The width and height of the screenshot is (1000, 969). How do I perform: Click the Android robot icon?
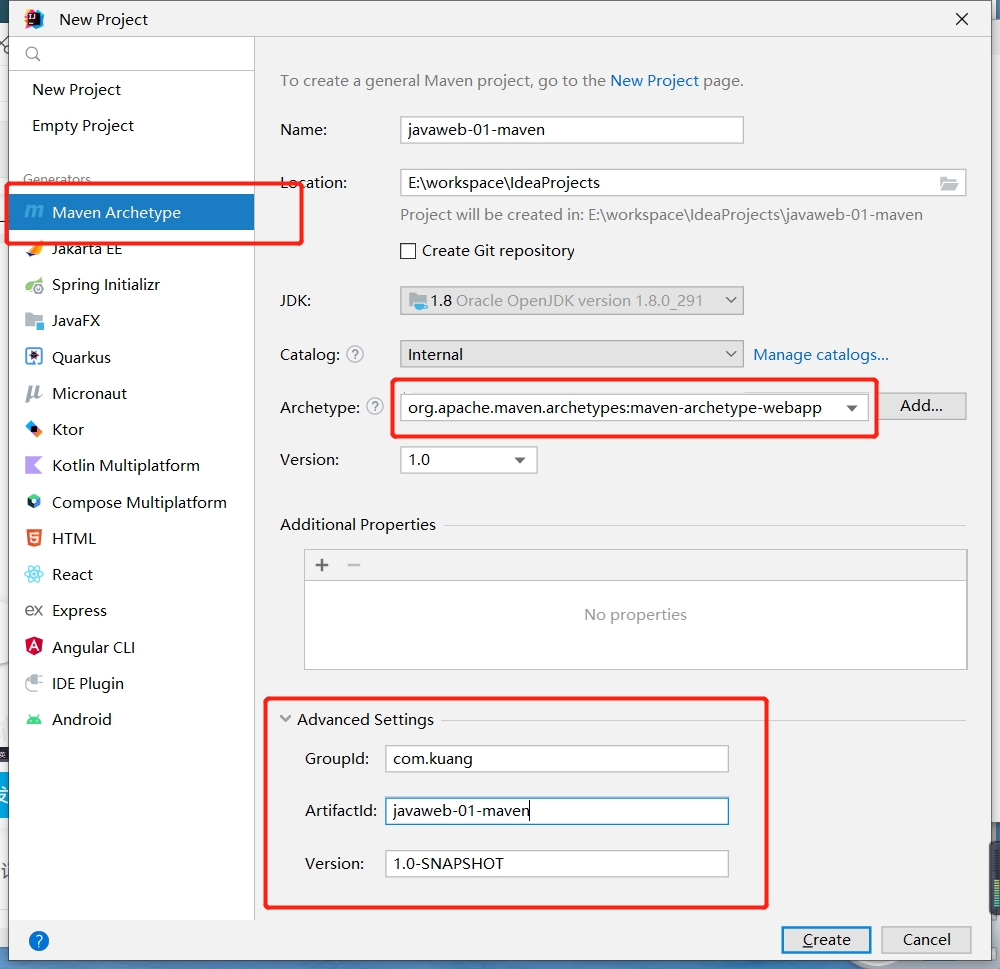[34, 720]
